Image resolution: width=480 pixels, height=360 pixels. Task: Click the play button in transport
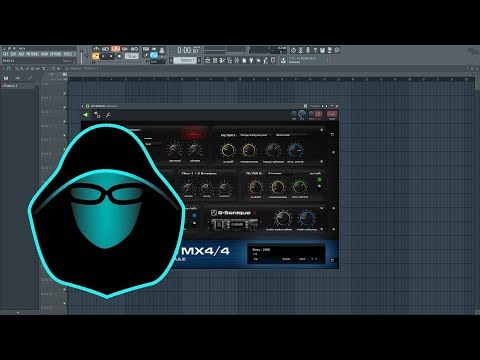click(x=103, y=57)
